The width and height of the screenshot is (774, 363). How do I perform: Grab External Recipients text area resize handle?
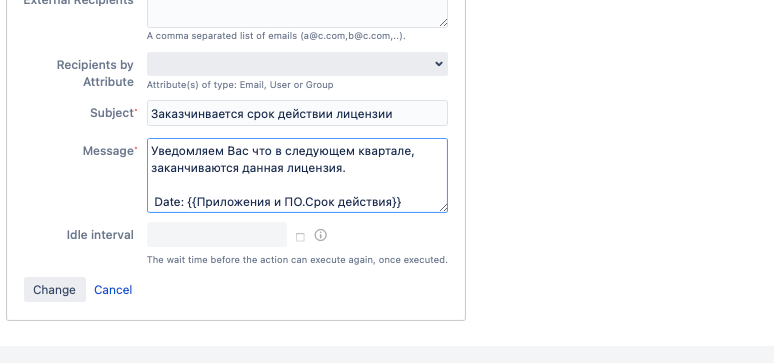pyautogui.click(x=443, y=23)
